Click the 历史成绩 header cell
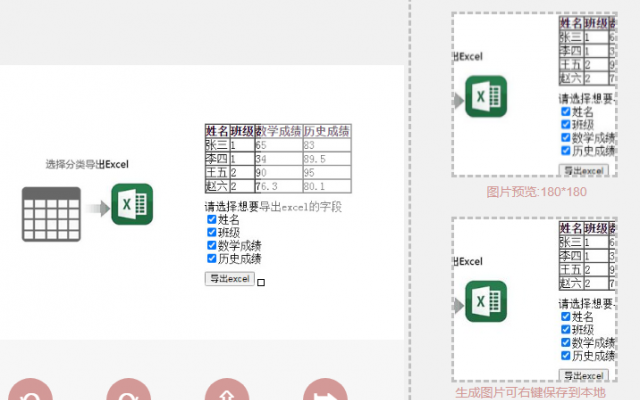This screenshot has height=400, width=640. click(x=327, y=131)
